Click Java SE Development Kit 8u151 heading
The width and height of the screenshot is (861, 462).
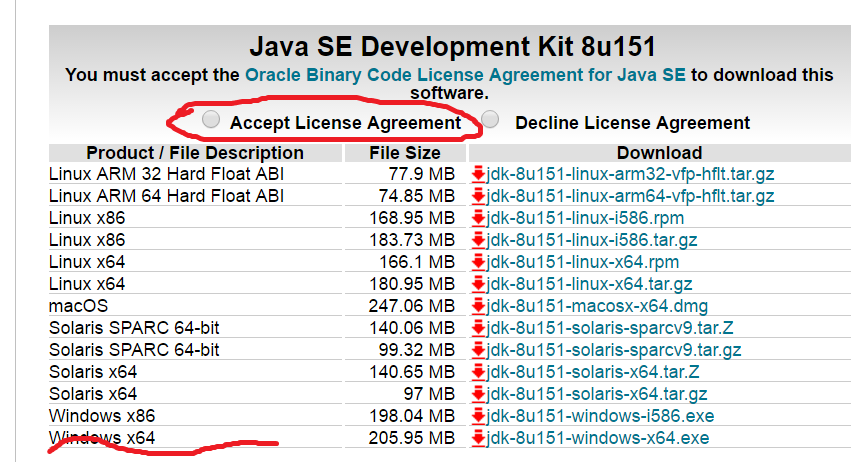(452, 47)
